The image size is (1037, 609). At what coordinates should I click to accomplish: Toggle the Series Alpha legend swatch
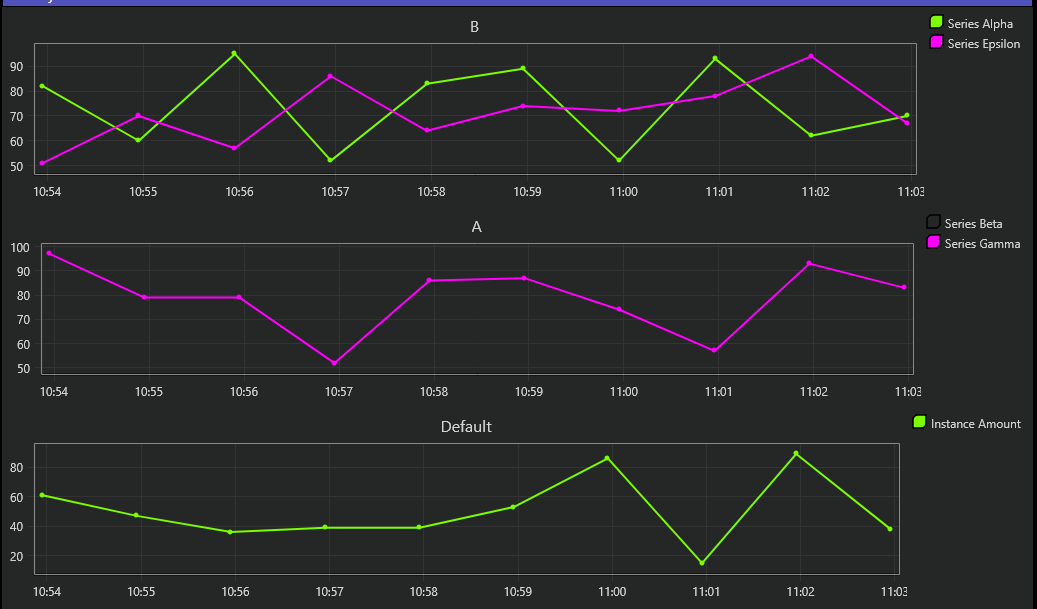click(x=936, y=22)
